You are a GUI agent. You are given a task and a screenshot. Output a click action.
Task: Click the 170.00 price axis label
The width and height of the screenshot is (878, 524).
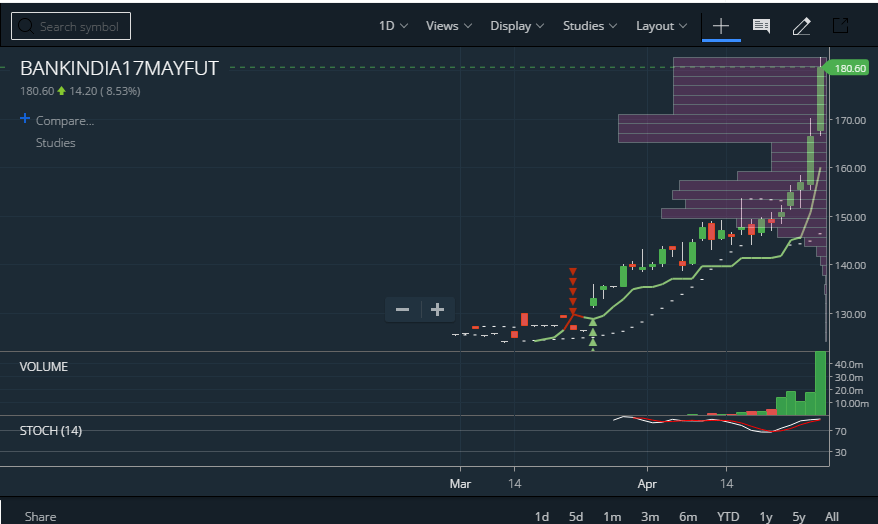pyautogui.click(x=850, y=120)
